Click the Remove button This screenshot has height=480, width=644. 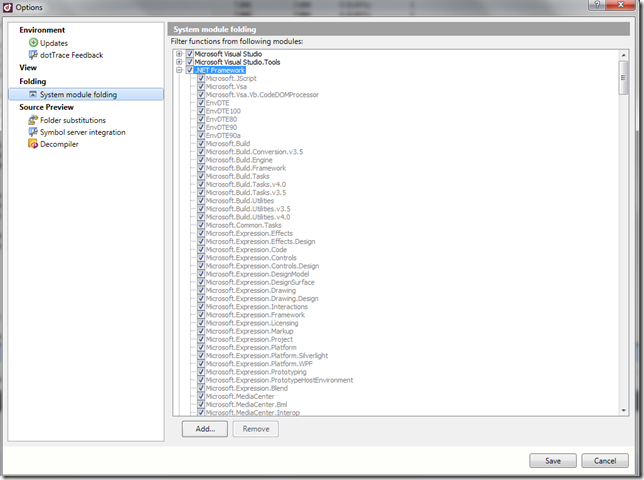pos(256,429)
